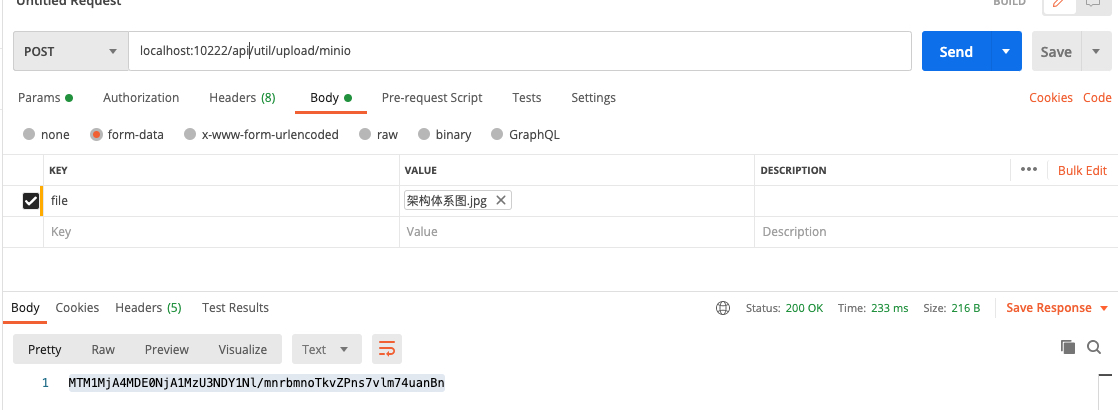1118x410 pixels.
Task: Open the column options ellipsis menu
Action: 1028,170
